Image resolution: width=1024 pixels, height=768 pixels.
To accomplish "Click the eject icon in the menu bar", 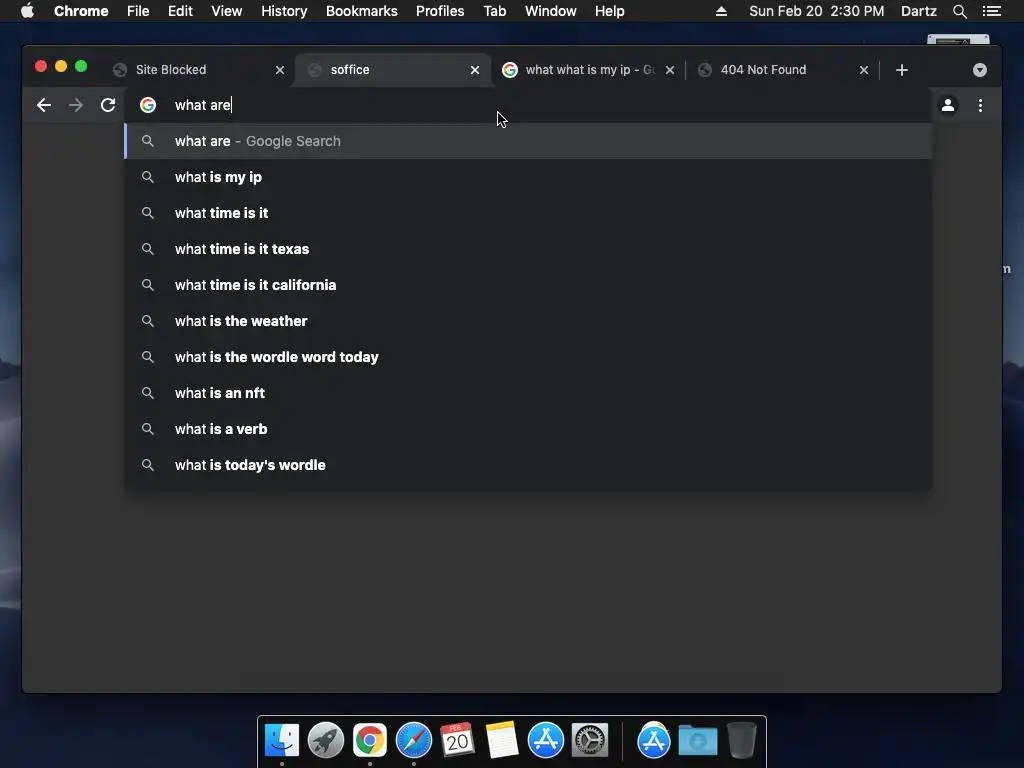I will pos(721,11).
